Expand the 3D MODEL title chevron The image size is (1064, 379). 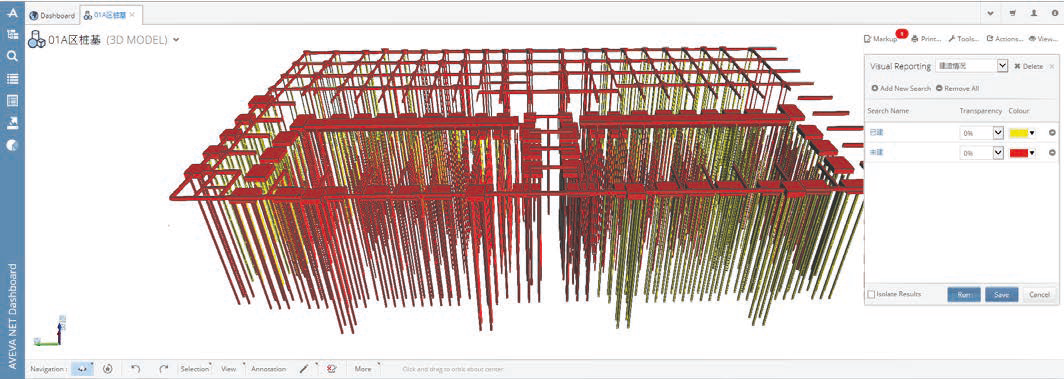tap(176, 40)
